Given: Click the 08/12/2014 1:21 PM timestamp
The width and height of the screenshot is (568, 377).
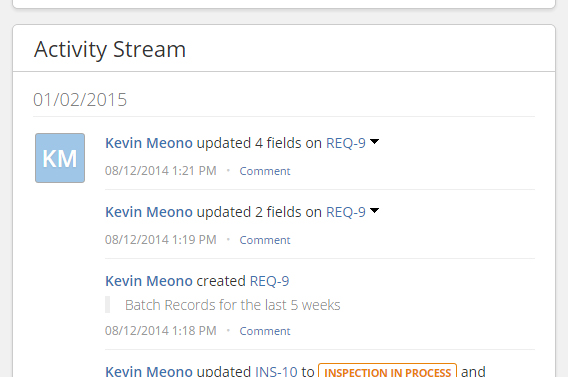Looking at the screenshot, I should pyautogui.click(x=160, y=171).
